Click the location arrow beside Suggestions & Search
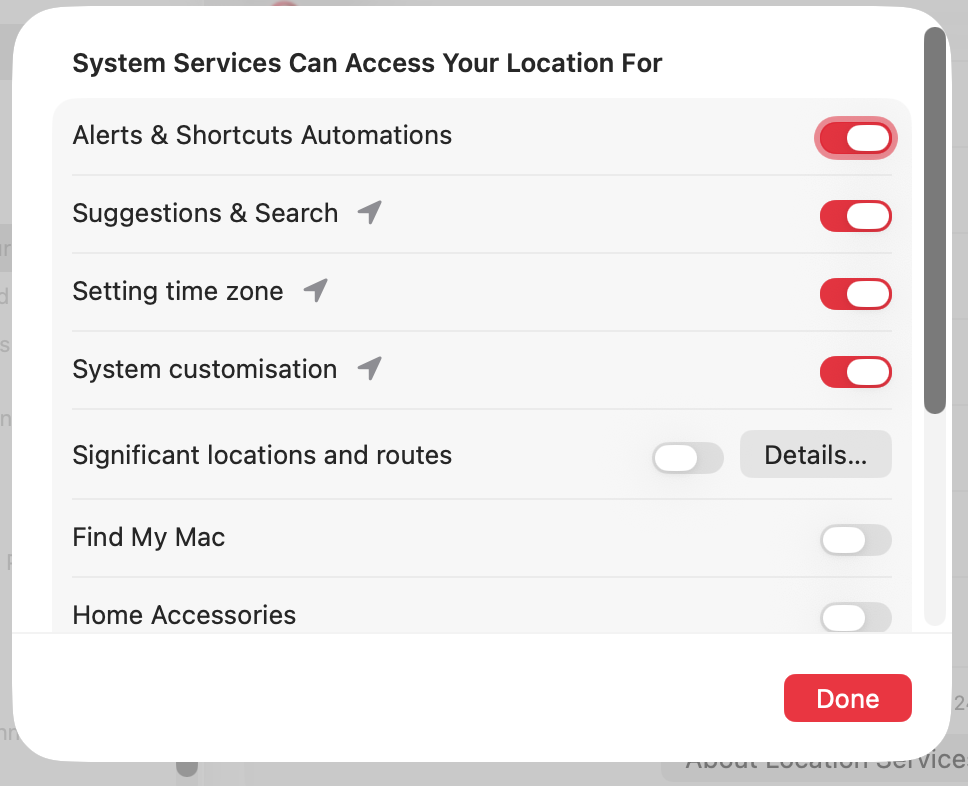Screen dimensions: 968x786 point(368,213)
